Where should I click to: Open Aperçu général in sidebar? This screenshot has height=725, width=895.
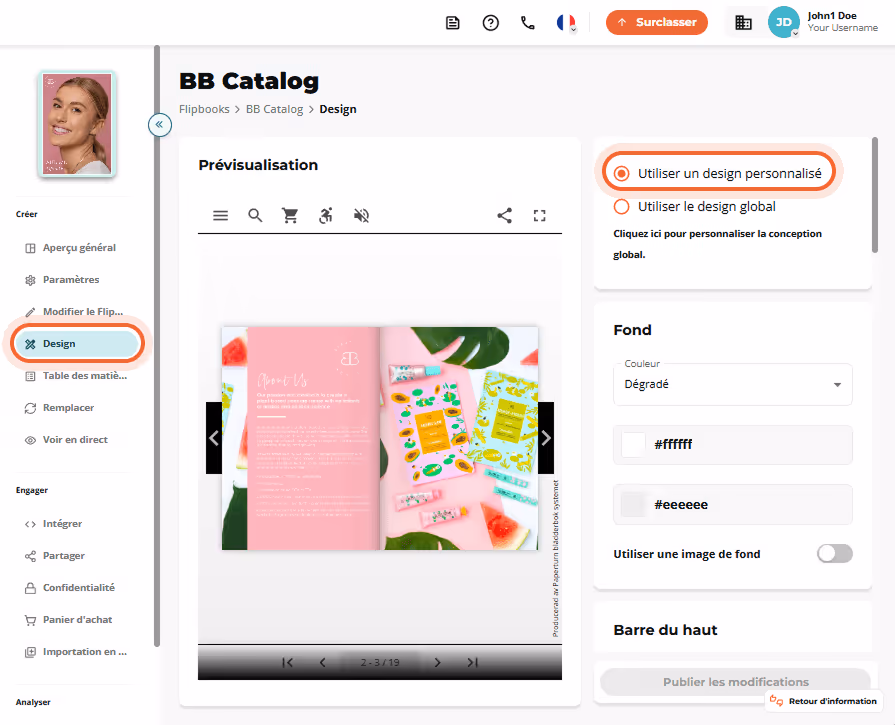click(77, 248)
